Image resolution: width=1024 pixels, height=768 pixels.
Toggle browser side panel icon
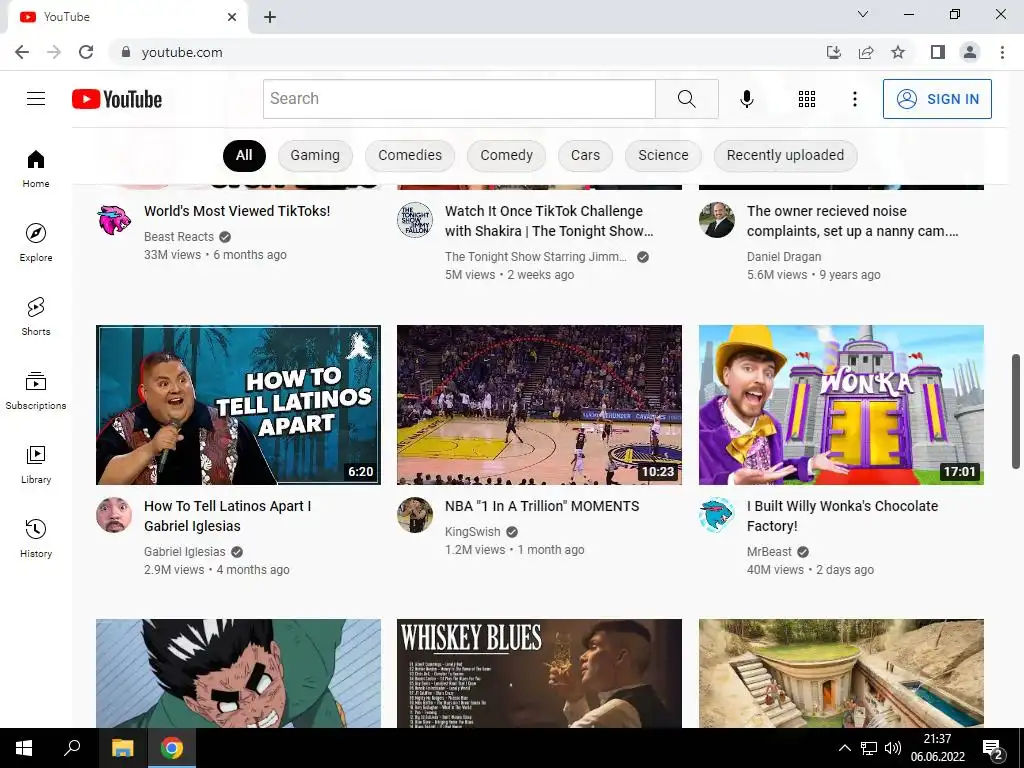(938, 52)
